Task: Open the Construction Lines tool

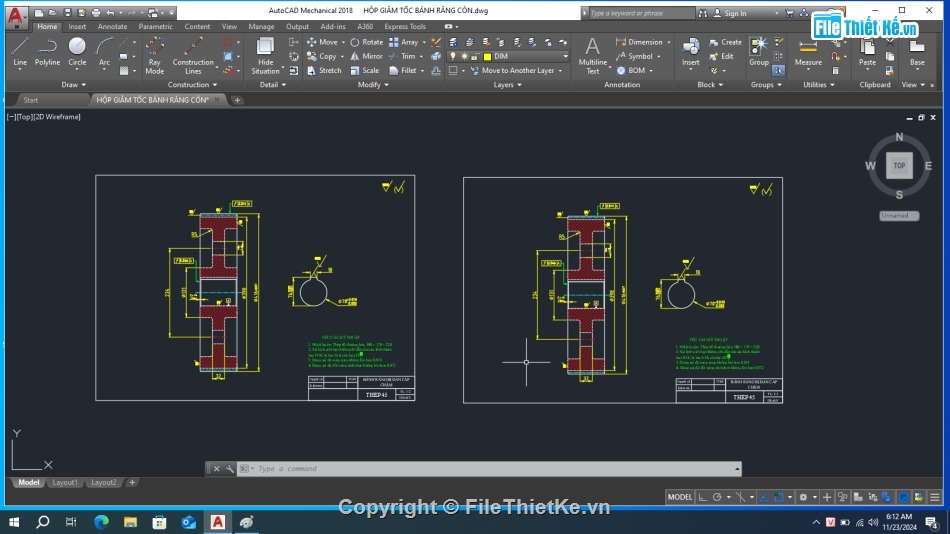Action: (x=193, y=56)
